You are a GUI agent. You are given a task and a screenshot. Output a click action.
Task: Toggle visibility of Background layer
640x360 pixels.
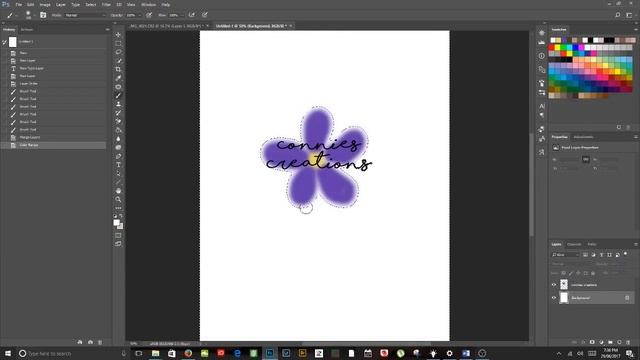point(554,298)
